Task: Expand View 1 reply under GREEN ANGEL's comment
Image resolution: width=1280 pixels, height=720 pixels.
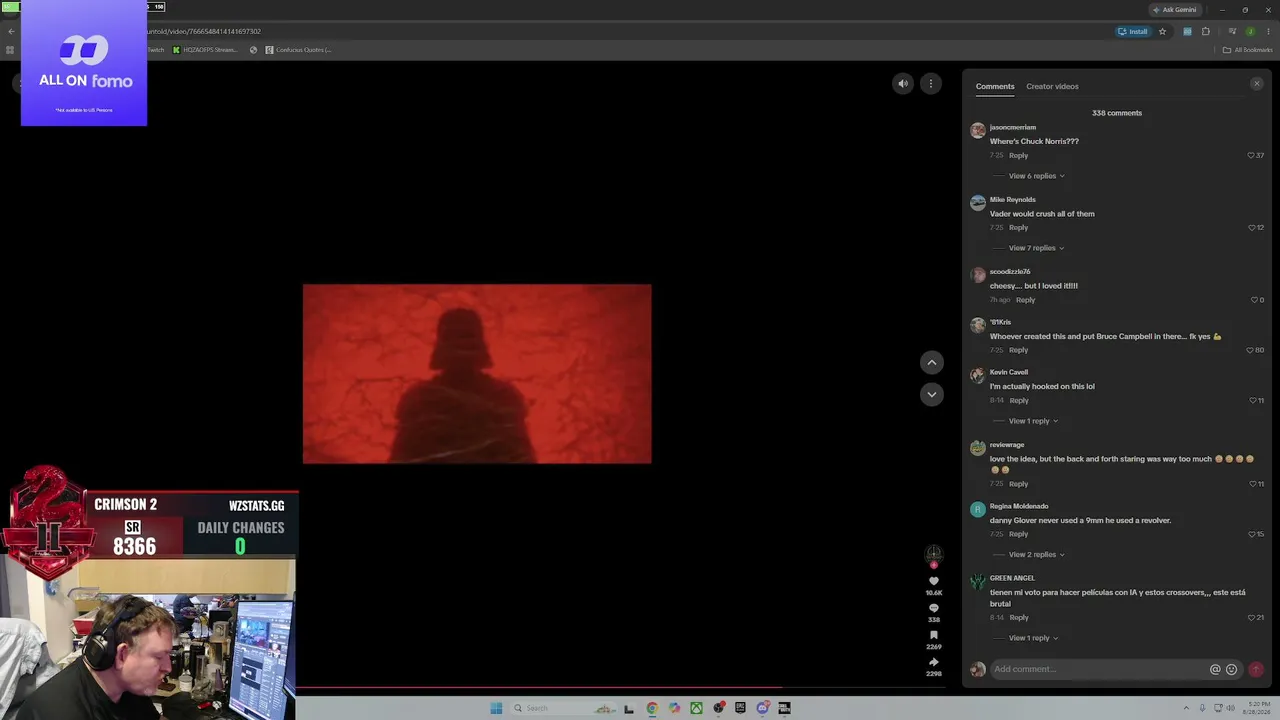Action: point(1033,638)
